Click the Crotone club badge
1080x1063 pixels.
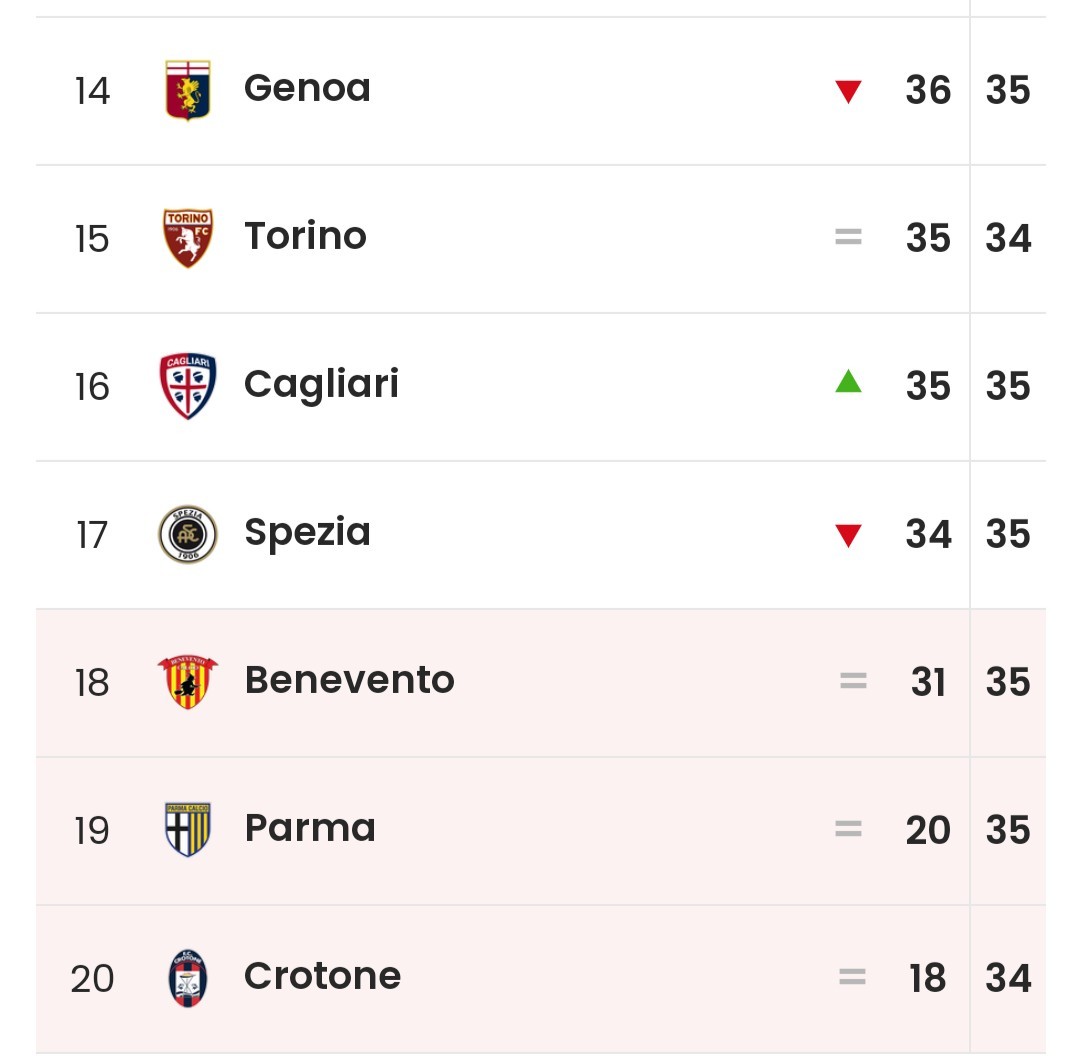pos(187,978)
